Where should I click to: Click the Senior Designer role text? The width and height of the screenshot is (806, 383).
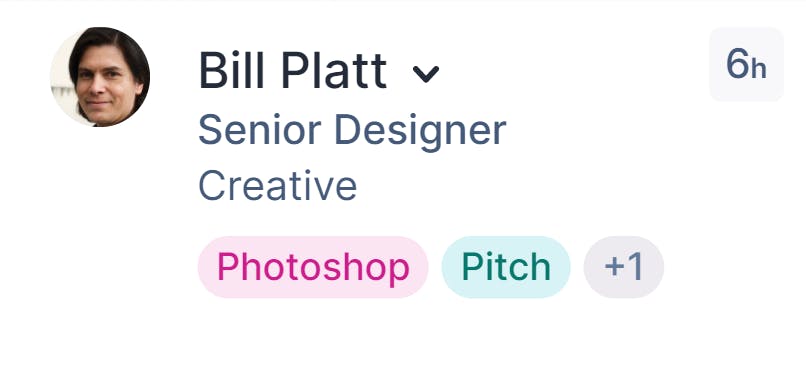pyautogui.click(x=352, y=131)
